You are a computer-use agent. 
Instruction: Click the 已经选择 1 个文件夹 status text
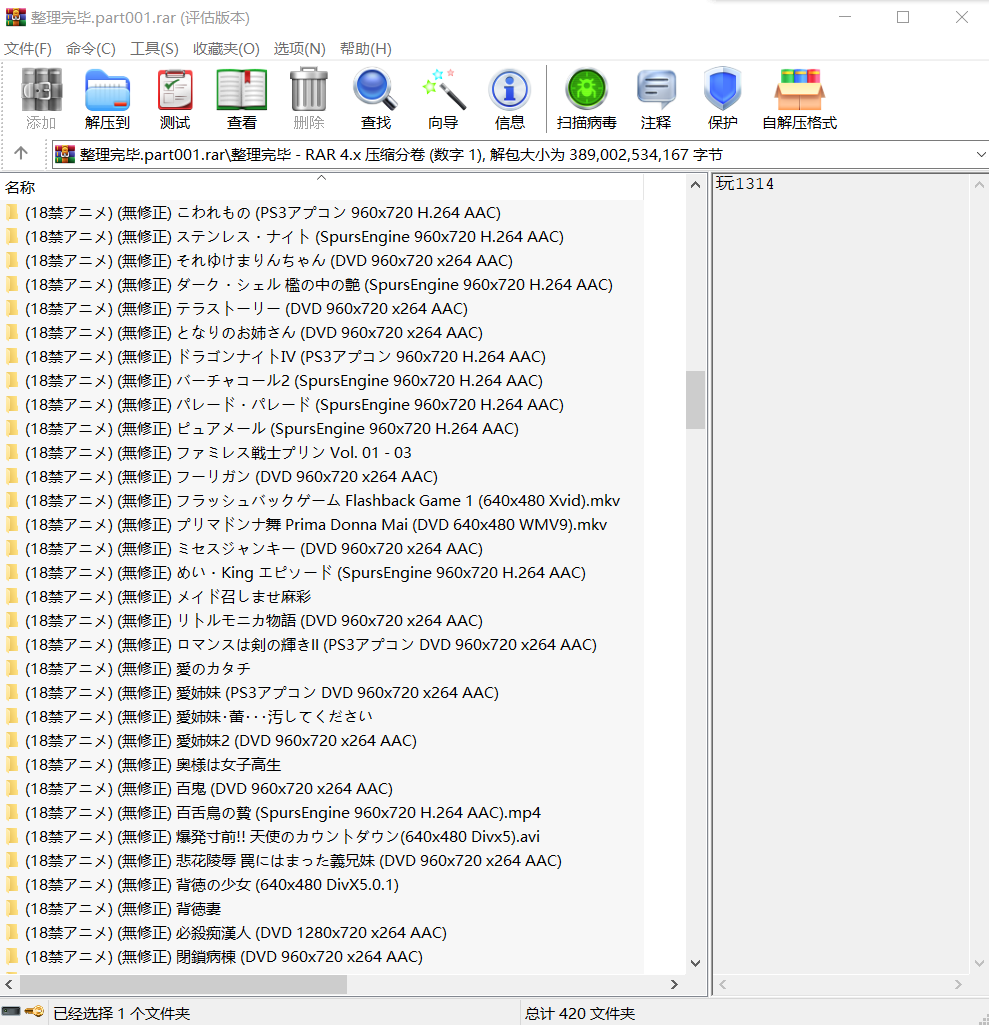[x=122, y=1013]
